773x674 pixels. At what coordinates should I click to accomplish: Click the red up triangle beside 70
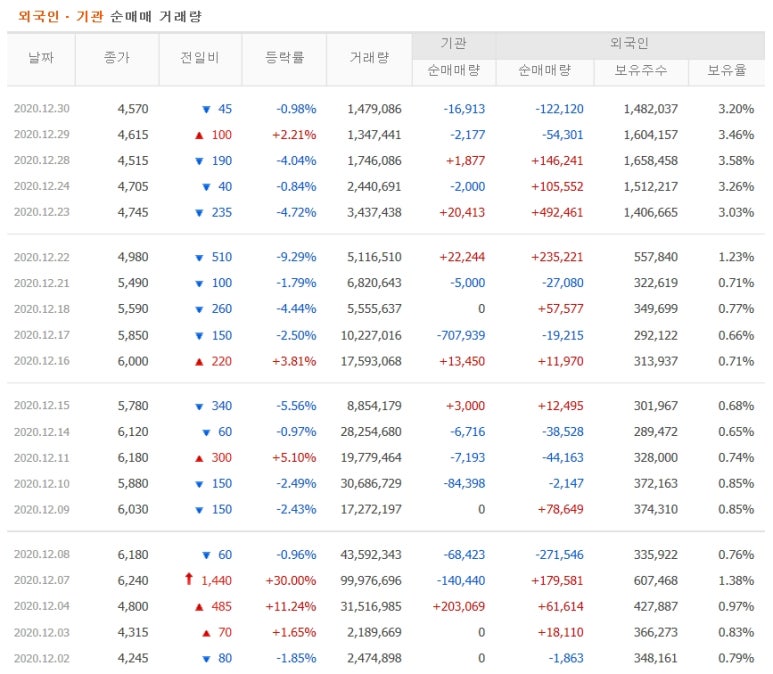pos(207,633)
